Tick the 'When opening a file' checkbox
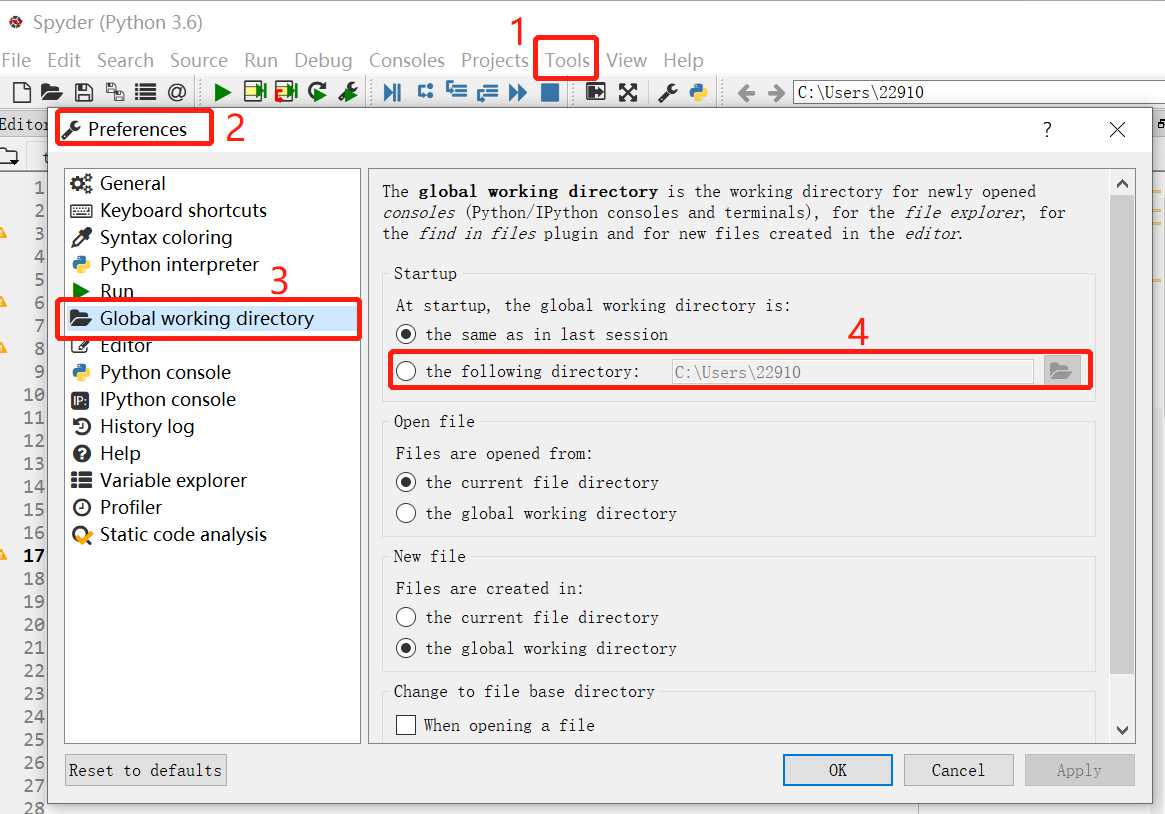1165x814 pixels. 406,725
